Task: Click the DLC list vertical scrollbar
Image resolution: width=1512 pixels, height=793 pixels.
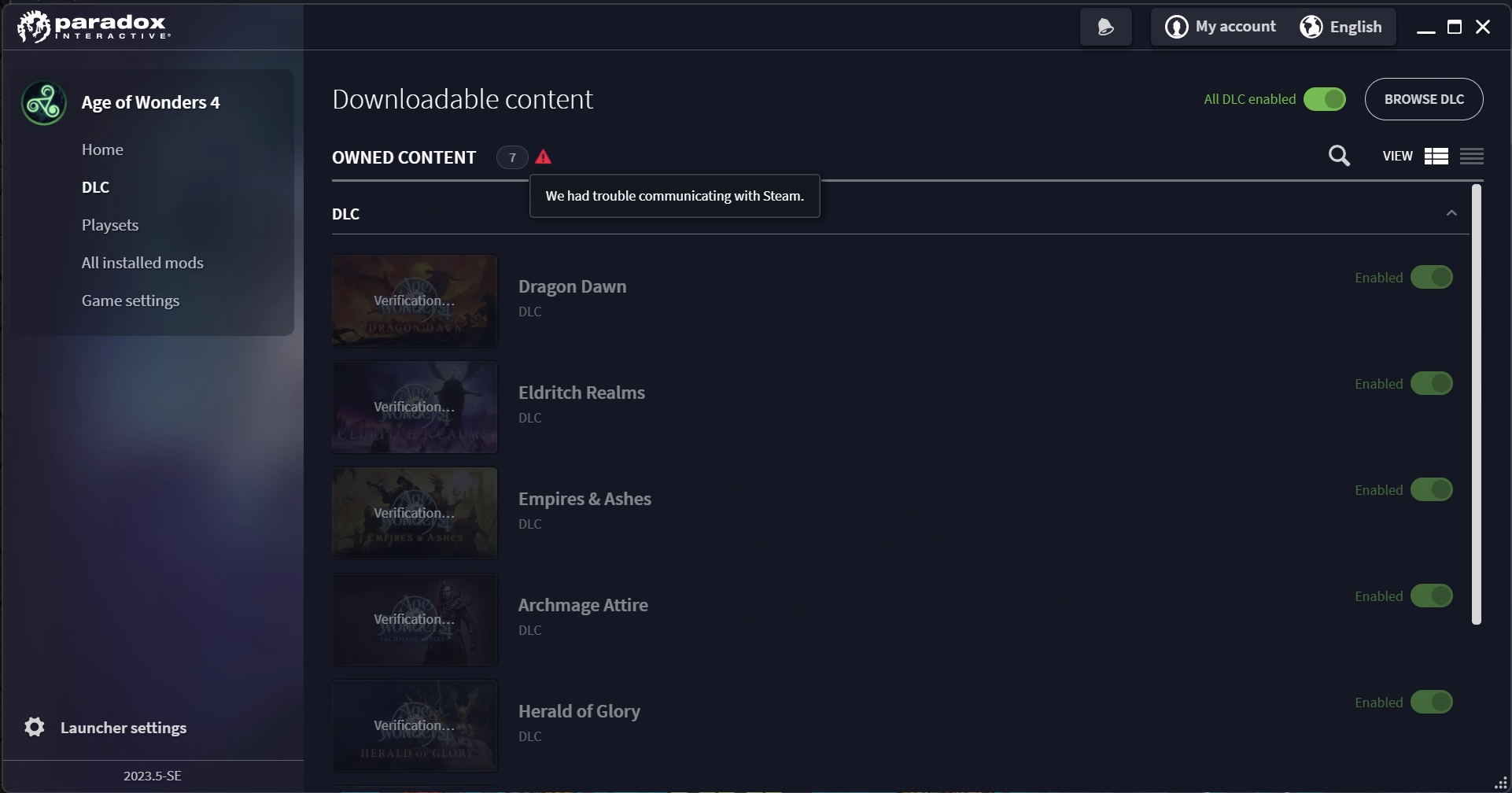Action: [x=1477, y=404]
